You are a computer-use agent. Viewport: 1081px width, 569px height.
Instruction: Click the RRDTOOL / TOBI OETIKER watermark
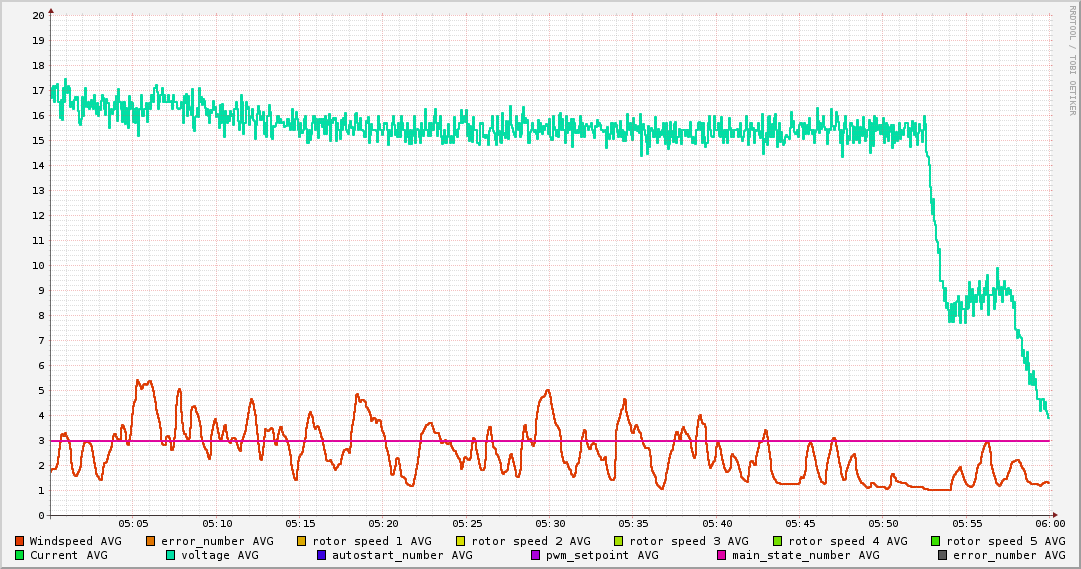point(1072,60)
